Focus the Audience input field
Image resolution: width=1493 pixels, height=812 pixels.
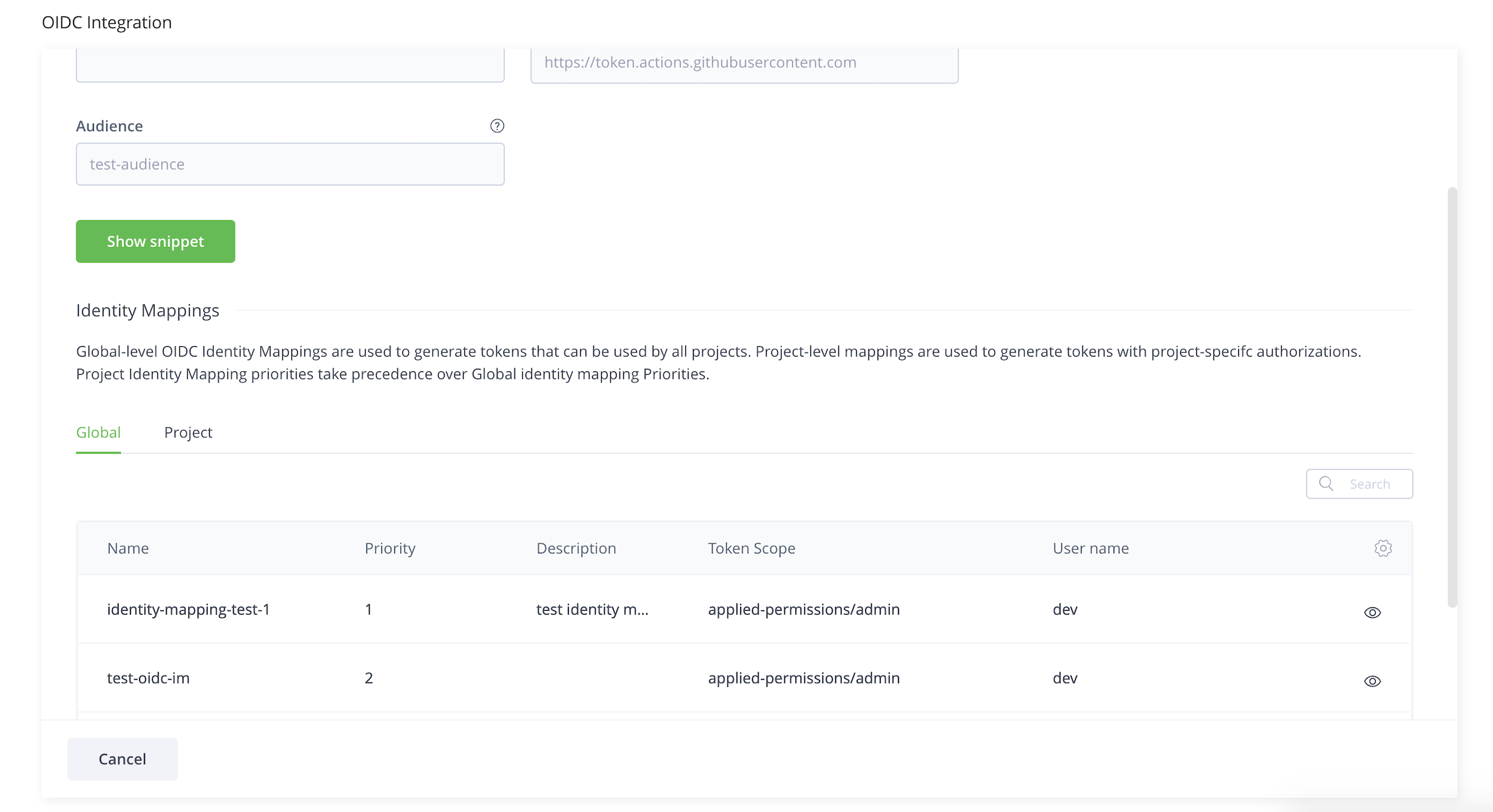pyautogui.click(x=290, y=164)
